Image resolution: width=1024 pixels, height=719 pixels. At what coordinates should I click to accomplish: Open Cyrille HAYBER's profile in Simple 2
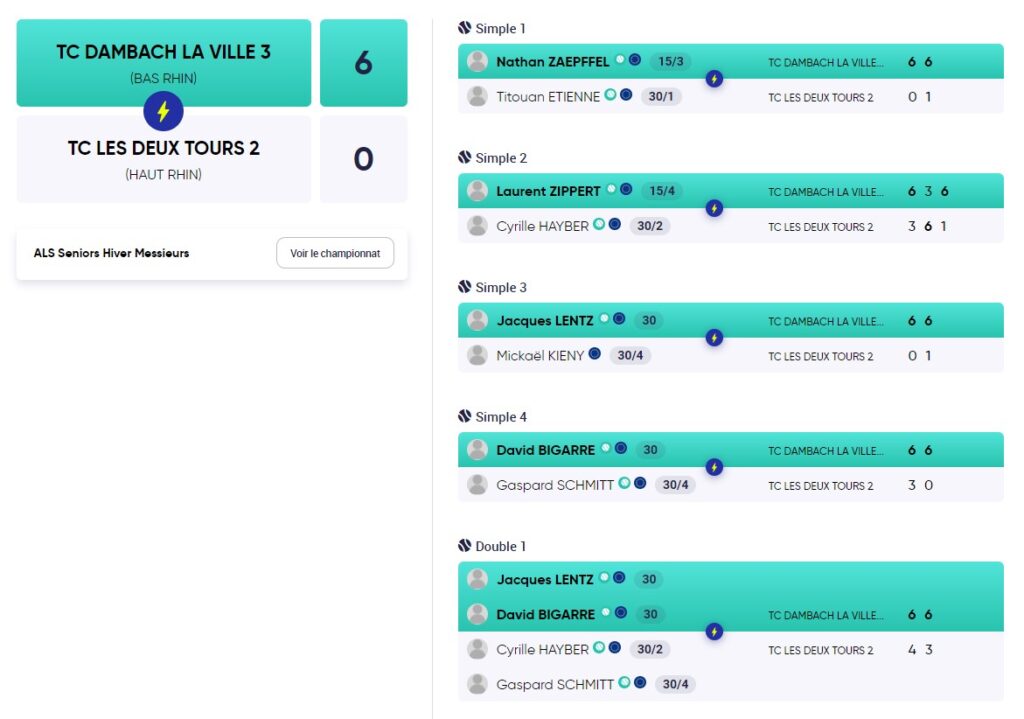542,226
